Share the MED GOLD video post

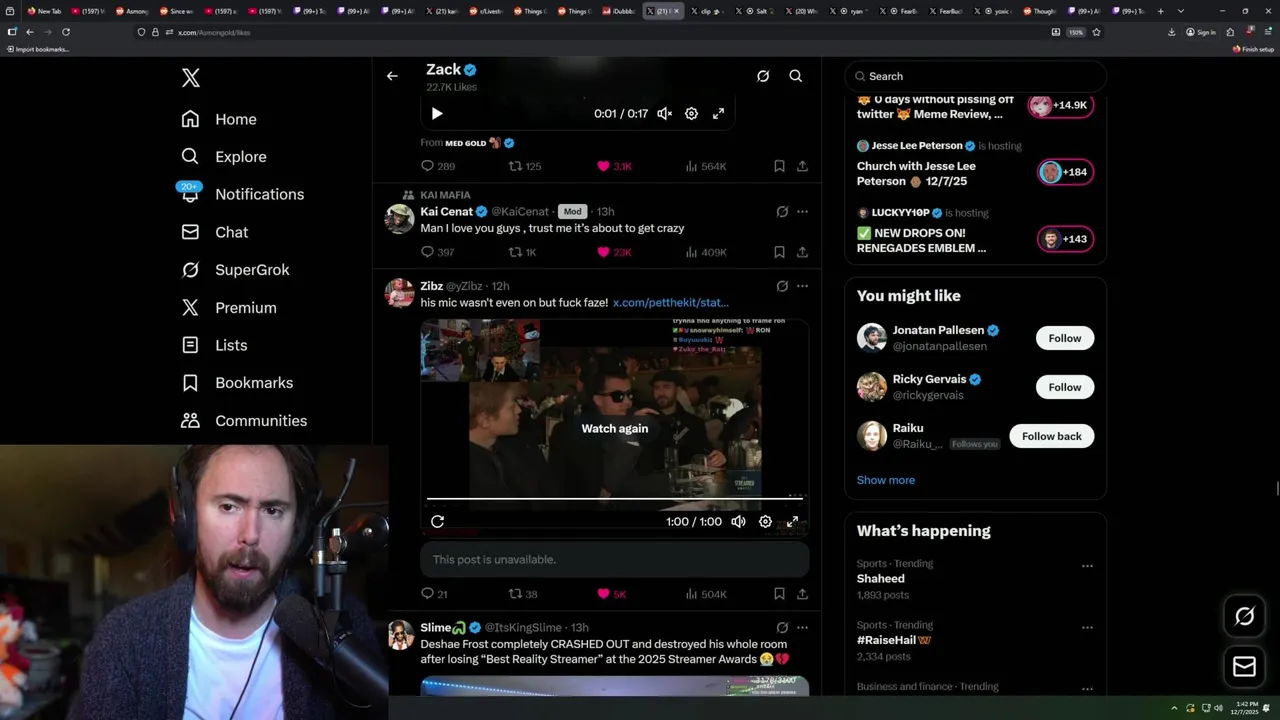tap(802, 166)
